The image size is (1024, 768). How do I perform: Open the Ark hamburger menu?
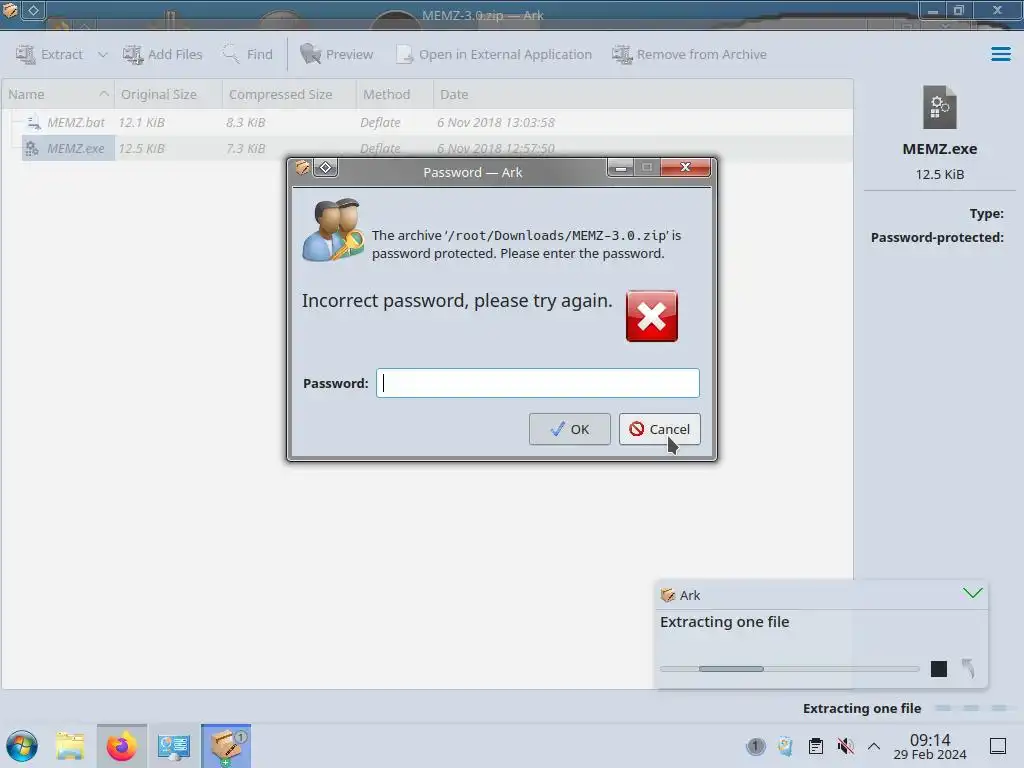pos(1000,54)
